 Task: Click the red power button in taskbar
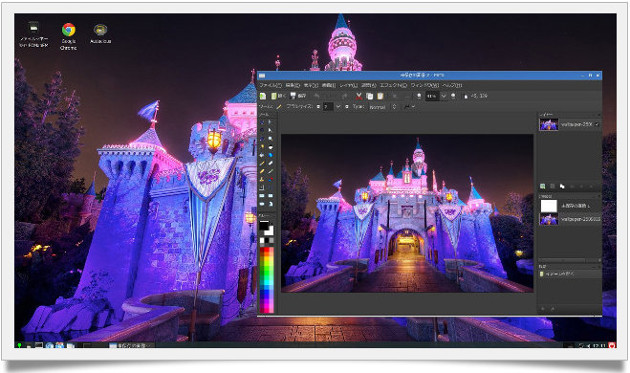coord(612,345)
